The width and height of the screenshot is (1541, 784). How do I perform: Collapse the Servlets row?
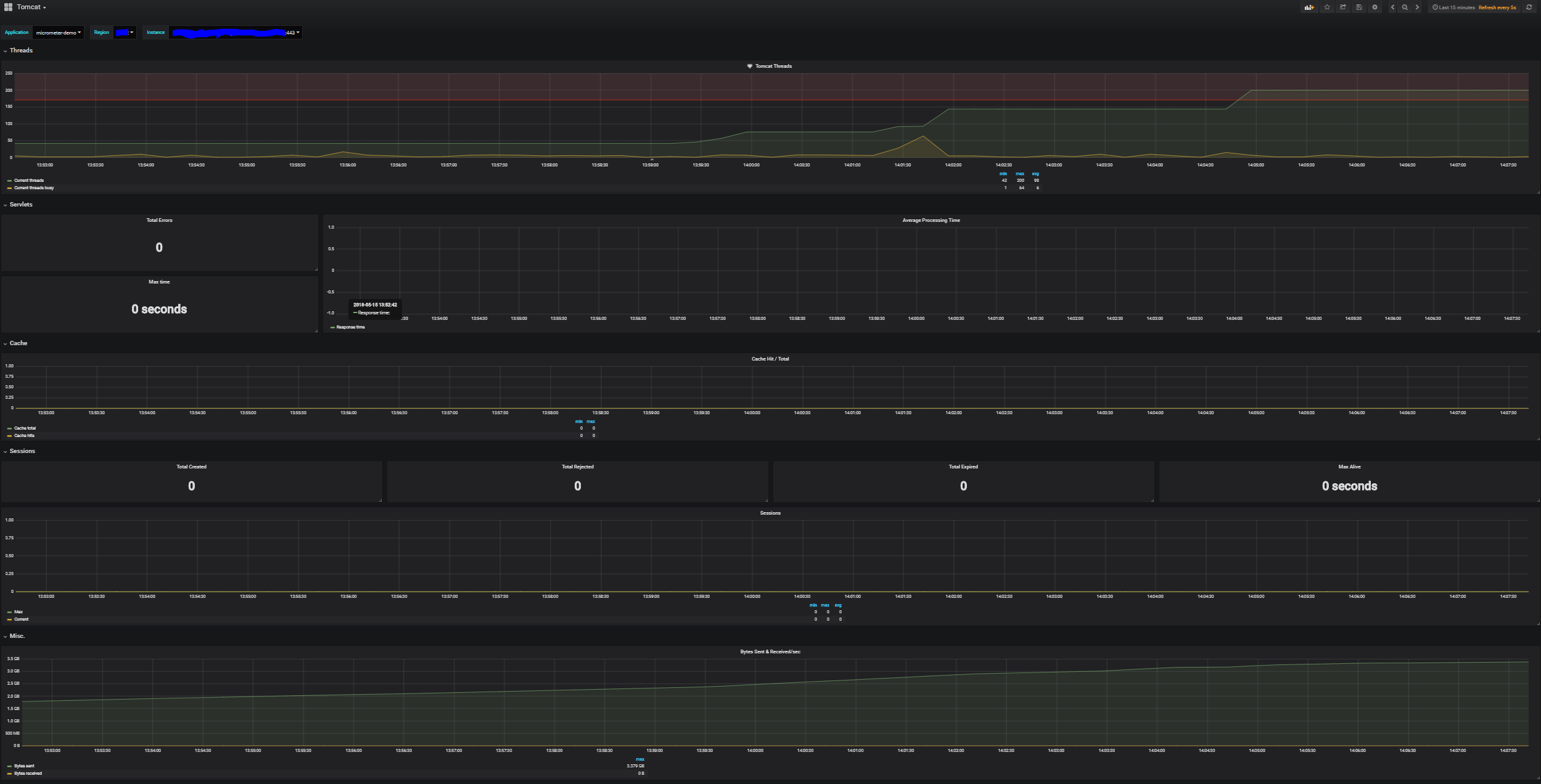coord(21,205)
